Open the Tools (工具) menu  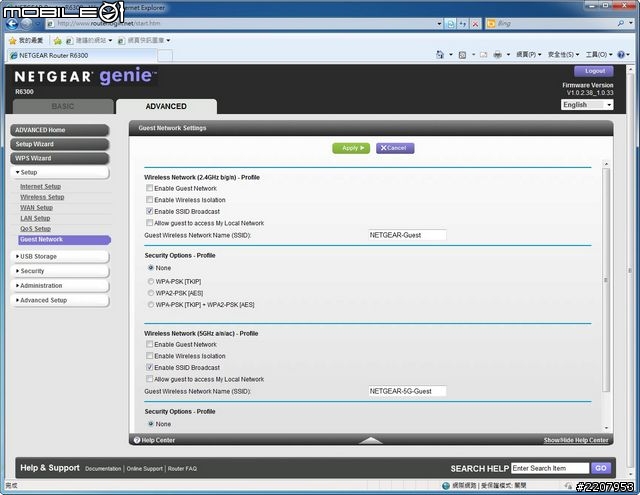599,55
